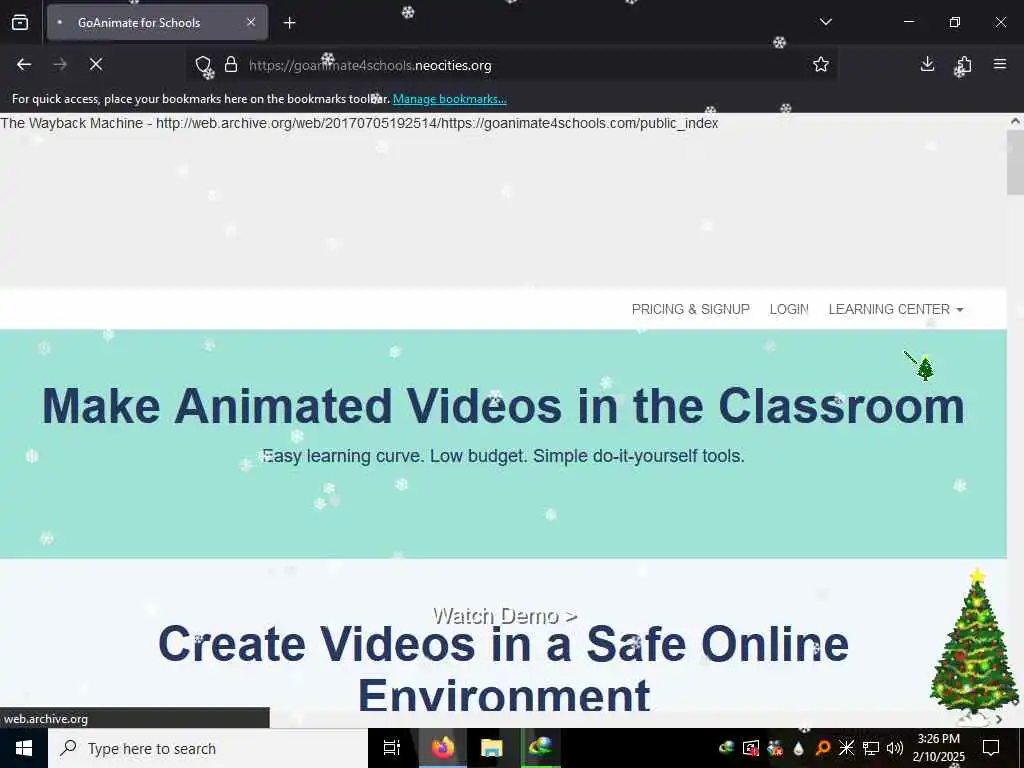Screen dimensions: 1024x768
Task: Open the green globe app on taskbar
Action: [541, 748]
